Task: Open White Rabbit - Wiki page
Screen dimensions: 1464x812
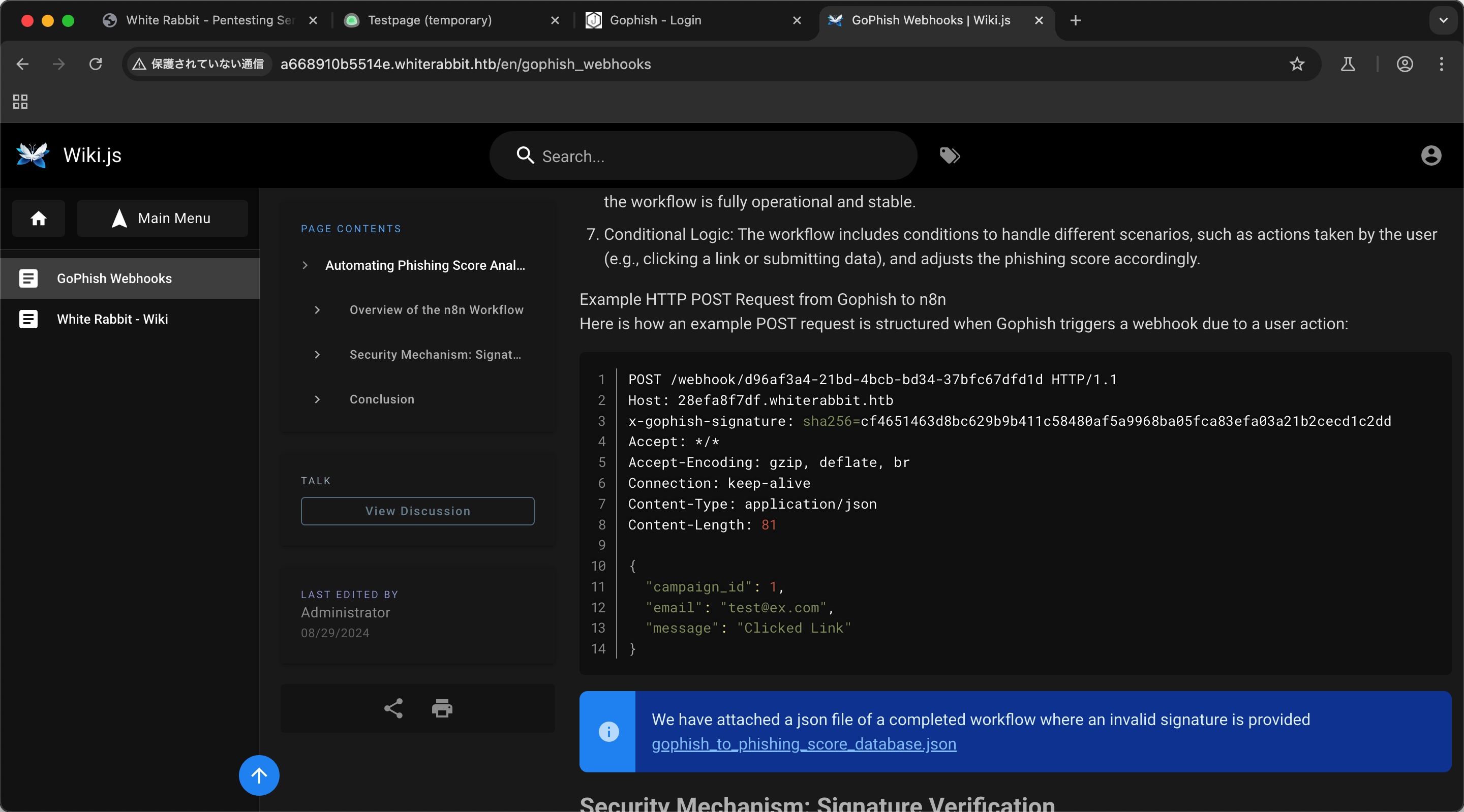Action: 112,319
